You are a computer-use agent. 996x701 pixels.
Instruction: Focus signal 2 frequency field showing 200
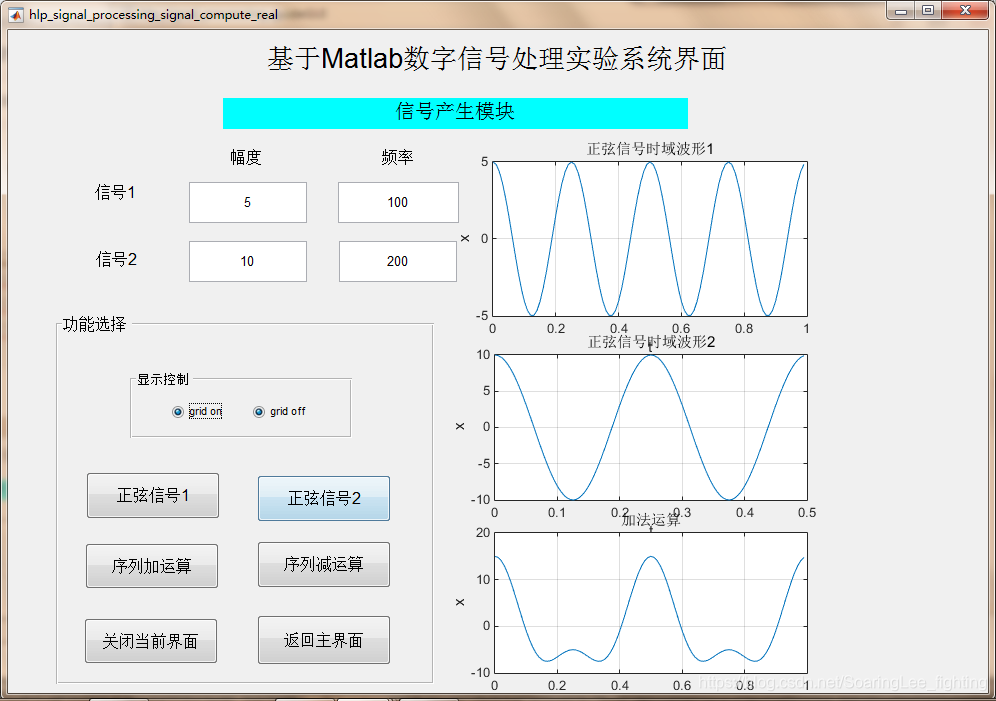[x=398, y=261]
